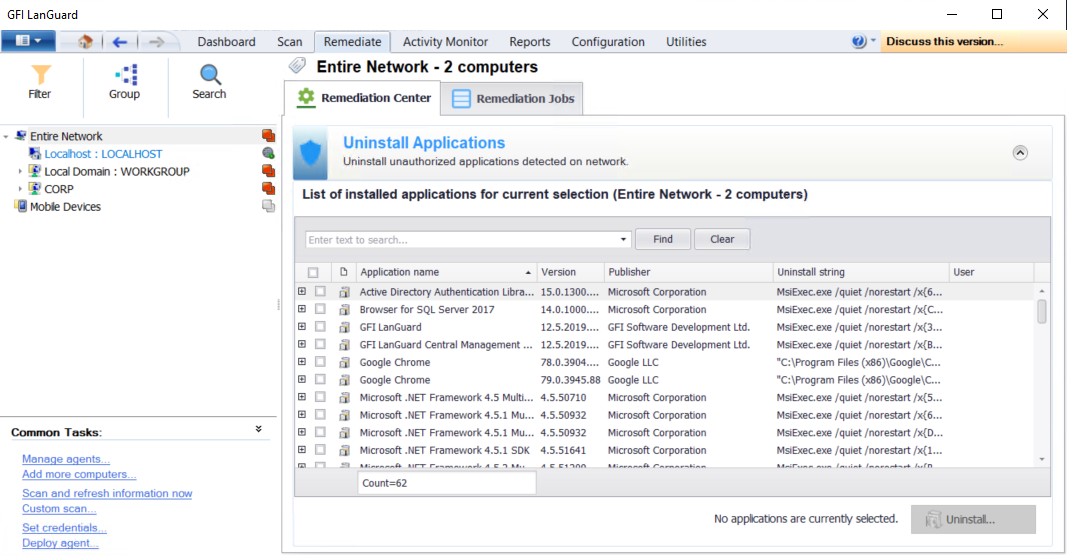Expand the Active Directory Authentication Library row
The width and height of the screenshot is (1067, 555).
[x=301, y=291]
